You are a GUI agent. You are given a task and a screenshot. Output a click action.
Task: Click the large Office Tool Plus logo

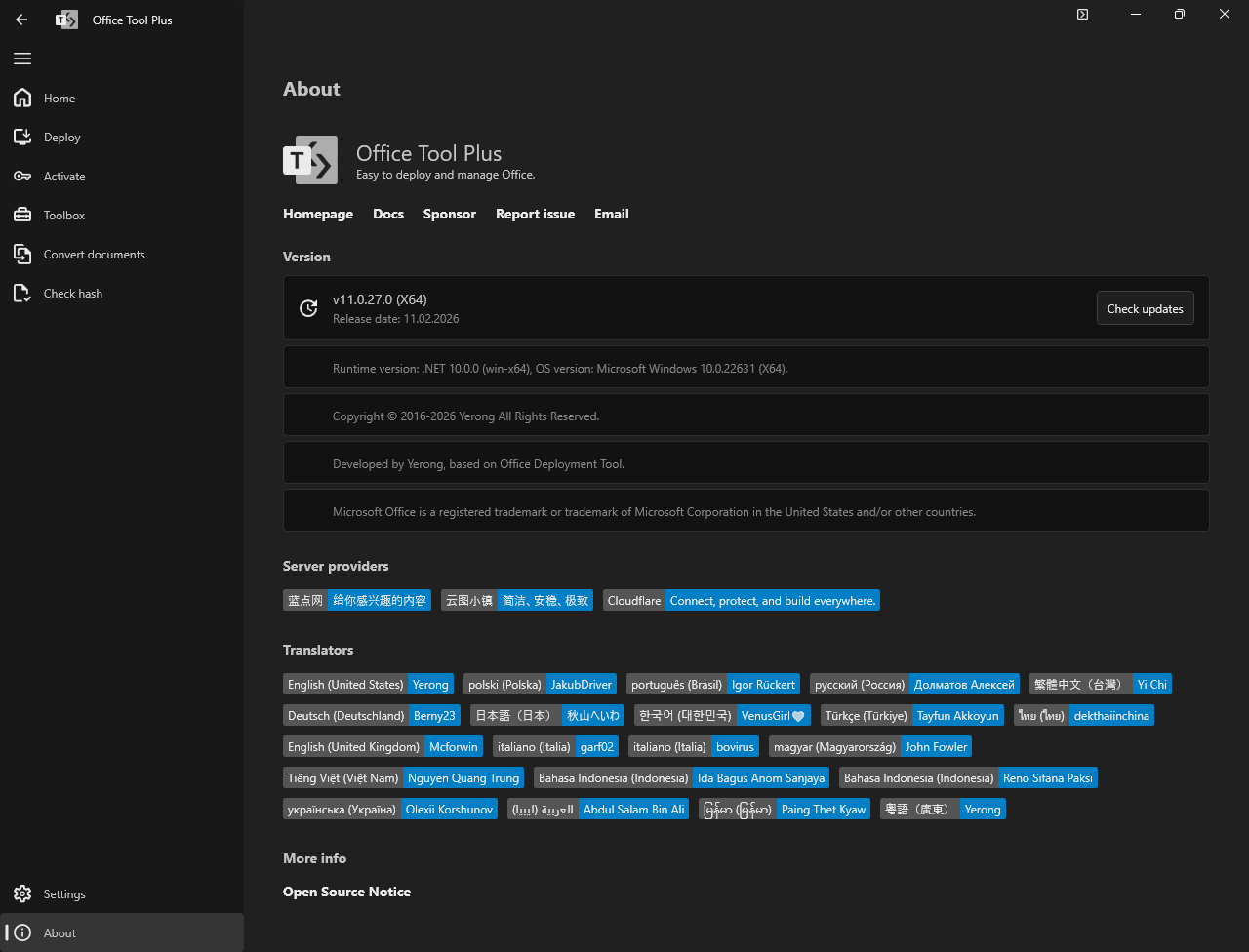point(310,160)
